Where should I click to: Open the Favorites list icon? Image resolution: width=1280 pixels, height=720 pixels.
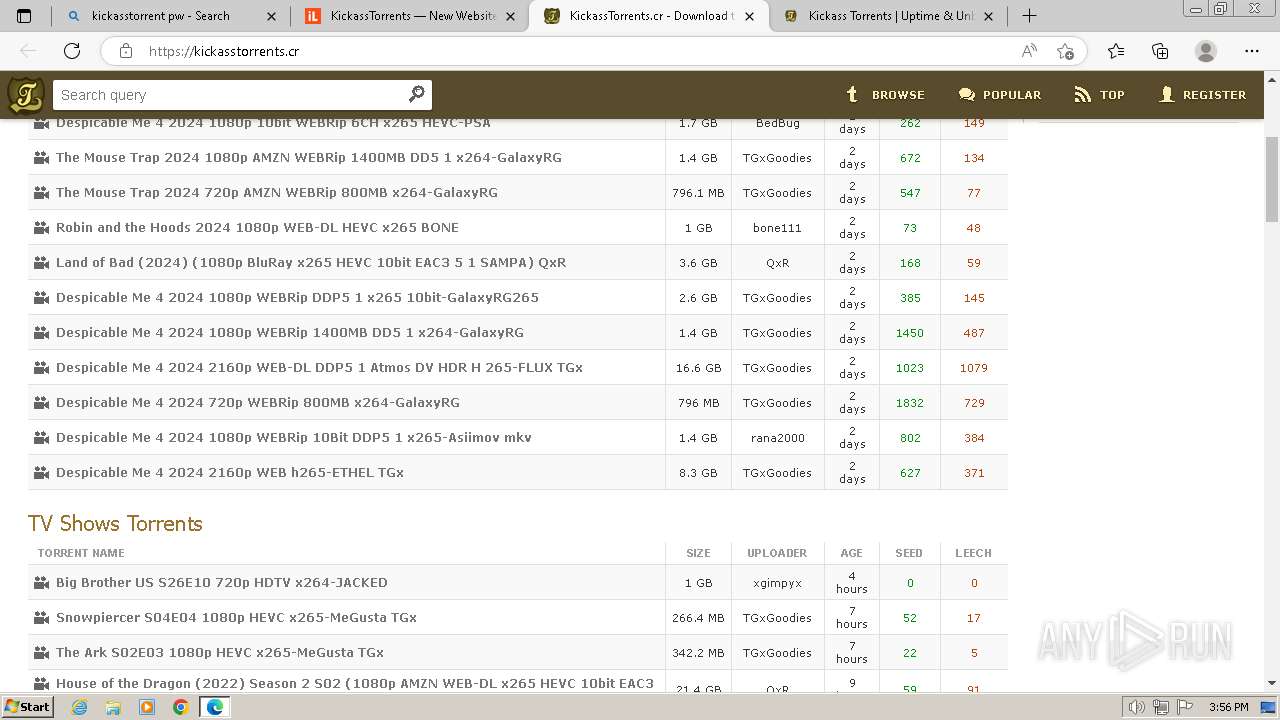[x=1116, y=51]
